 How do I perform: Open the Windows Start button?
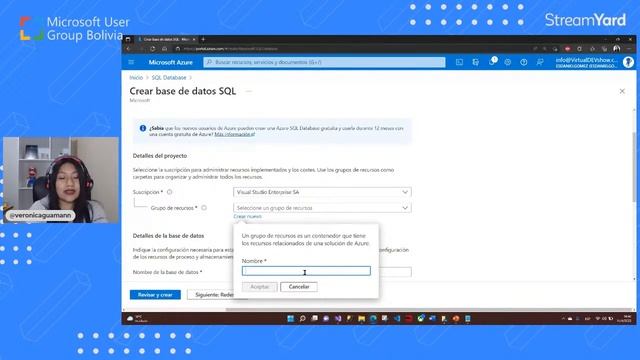click(x=290, y=318)
